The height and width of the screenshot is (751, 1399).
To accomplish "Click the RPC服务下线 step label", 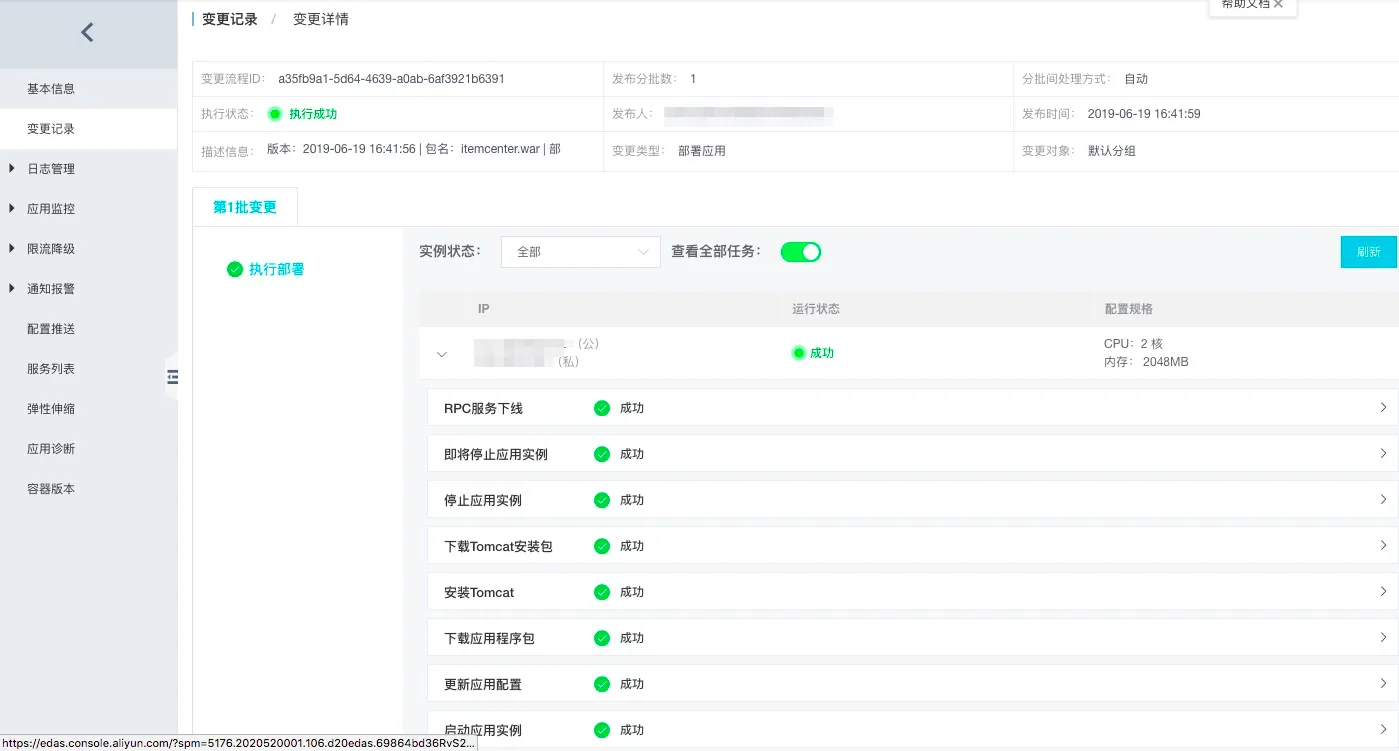I will pos(483,408).
